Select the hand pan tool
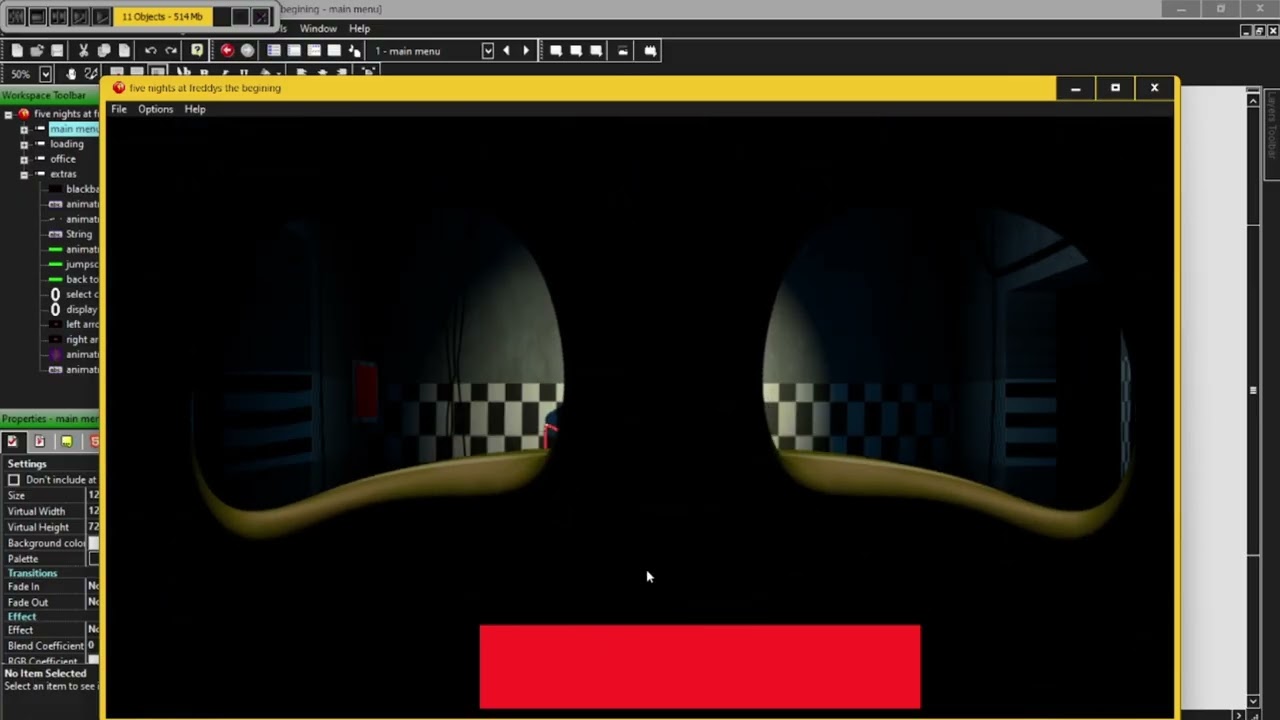 coord(71,74)
